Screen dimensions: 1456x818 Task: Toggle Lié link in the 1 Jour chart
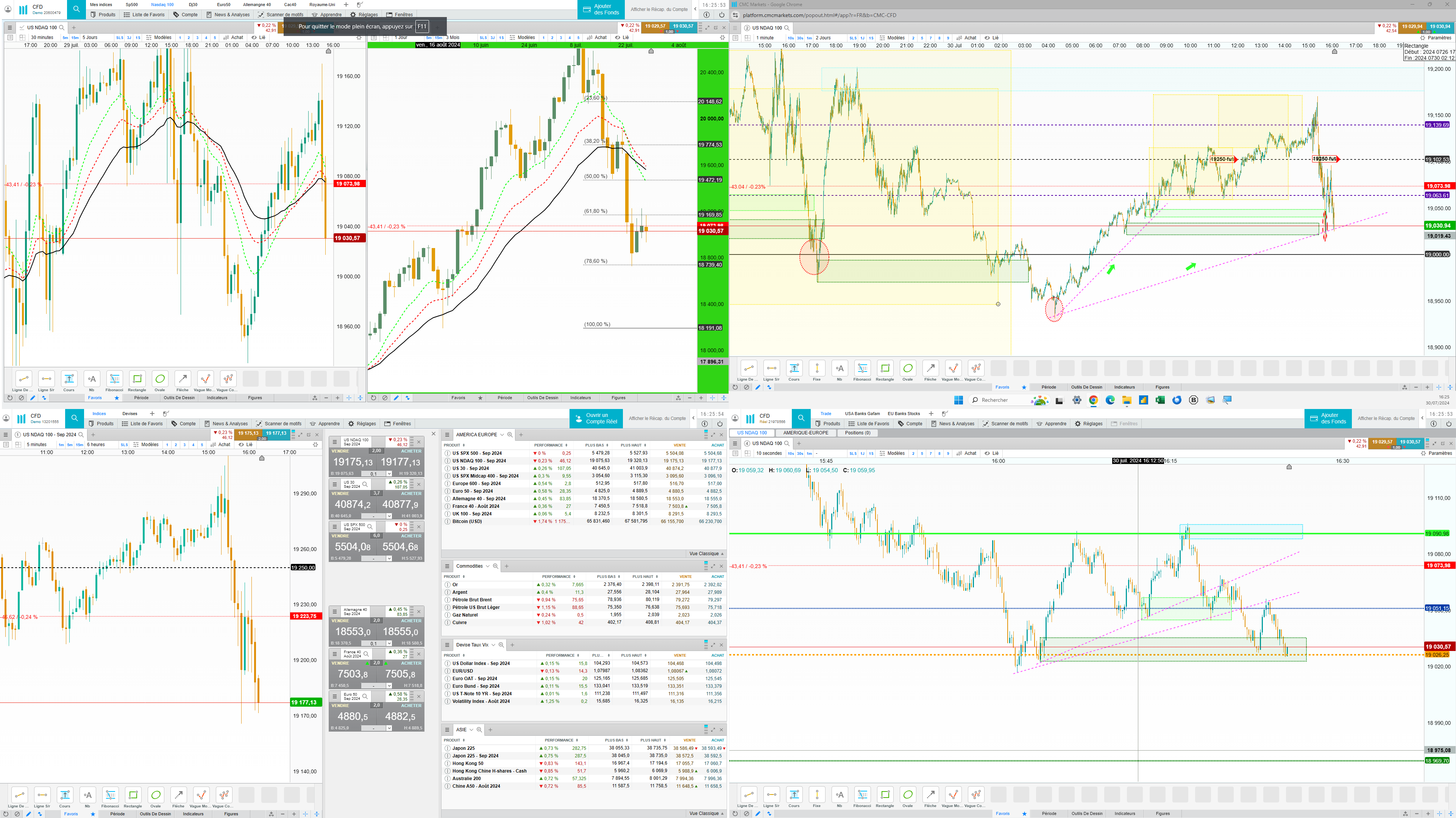coord(622,38)
